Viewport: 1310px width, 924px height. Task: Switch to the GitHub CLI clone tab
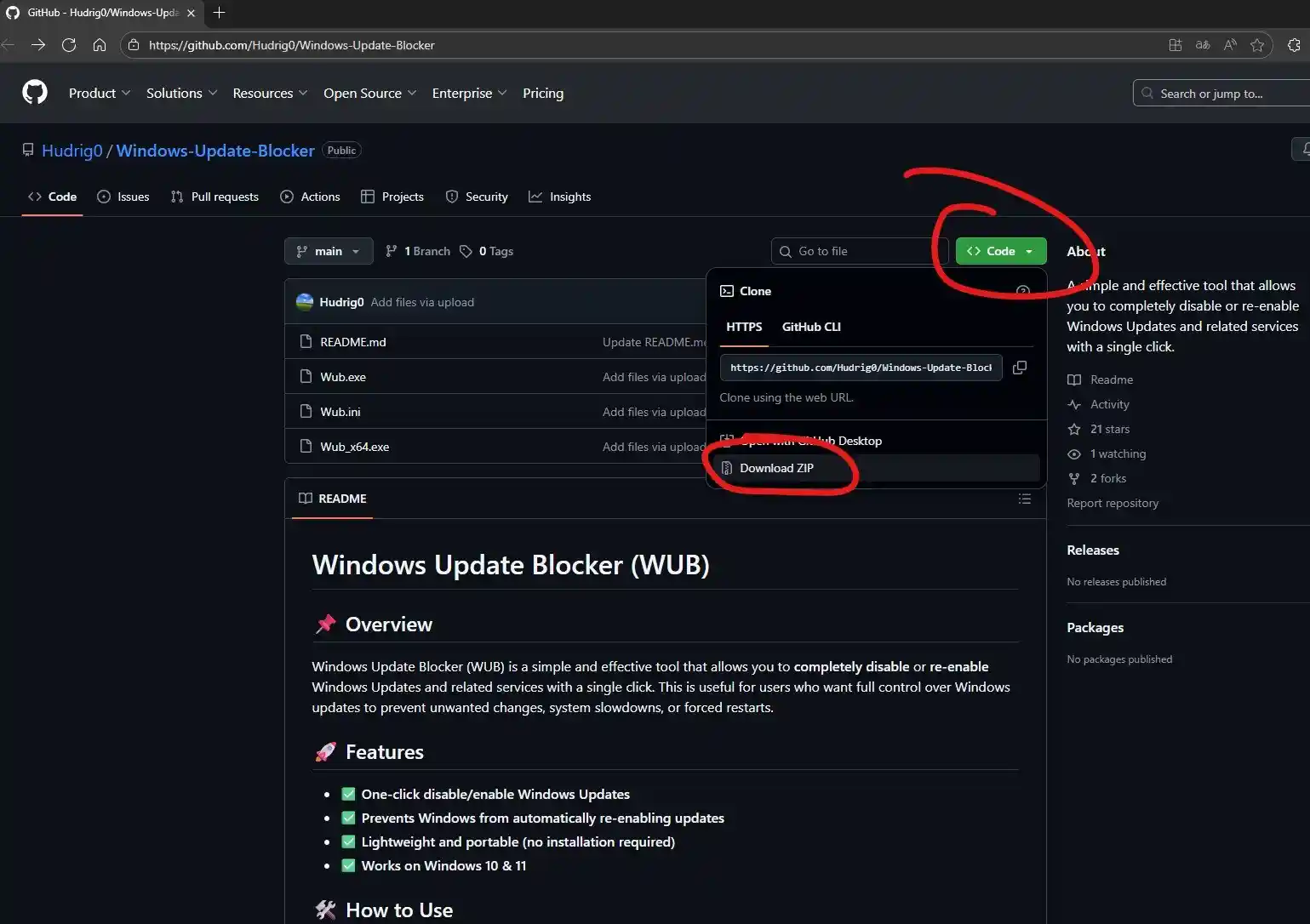(x=810, y=327)
